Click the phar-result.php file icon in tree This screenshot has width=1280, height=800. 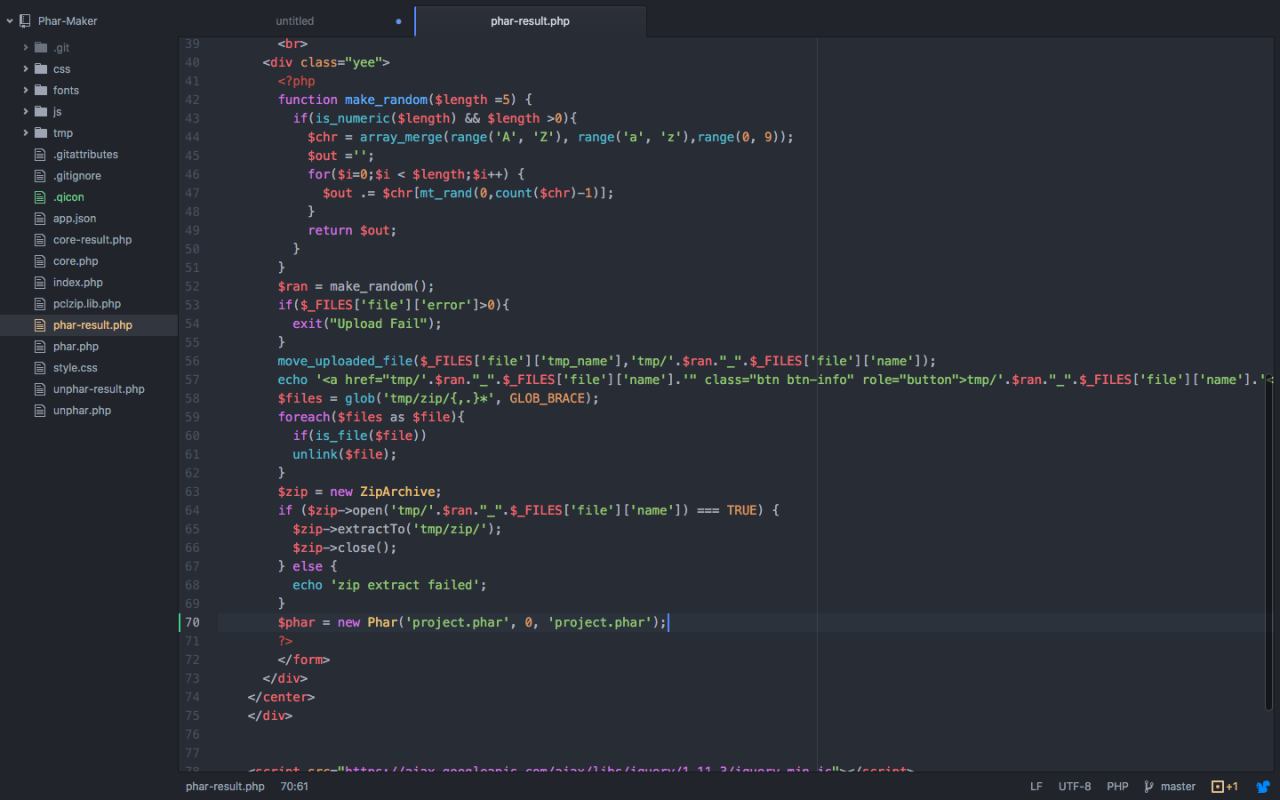click(x=41, y=325)
